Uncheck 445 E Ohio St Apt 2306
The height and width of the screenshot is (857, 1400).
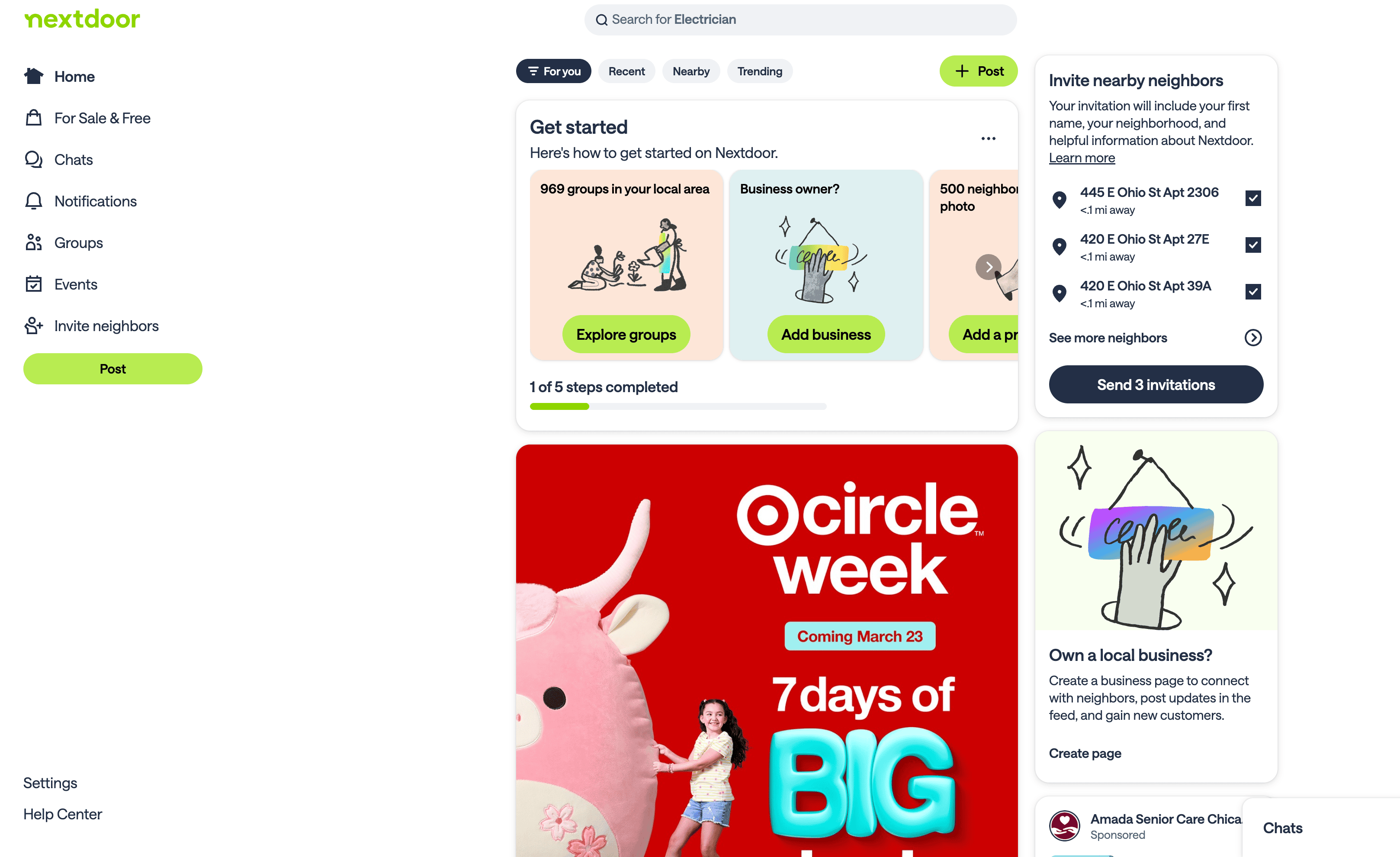tap(1253, 198)
